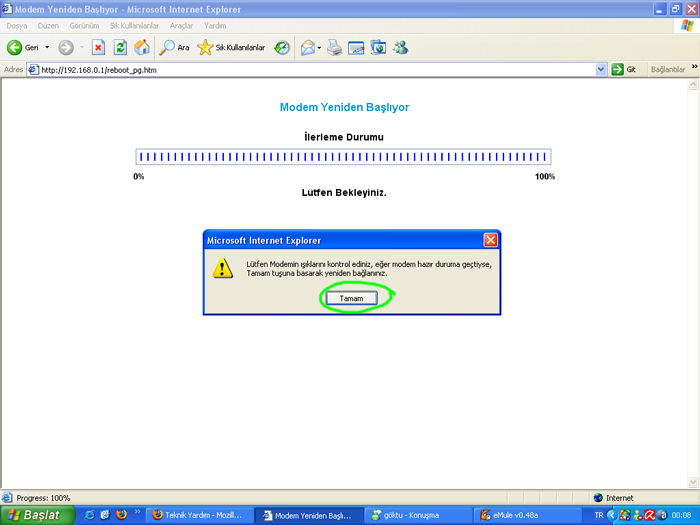Click the warning icon in the dialog
Viewport: 700px width, 525px height.
[x=223, y=268]
